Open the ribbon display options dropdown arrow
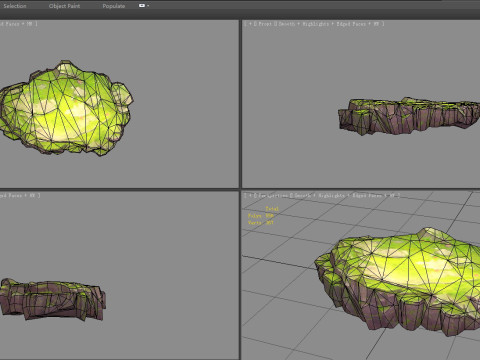 148,6
